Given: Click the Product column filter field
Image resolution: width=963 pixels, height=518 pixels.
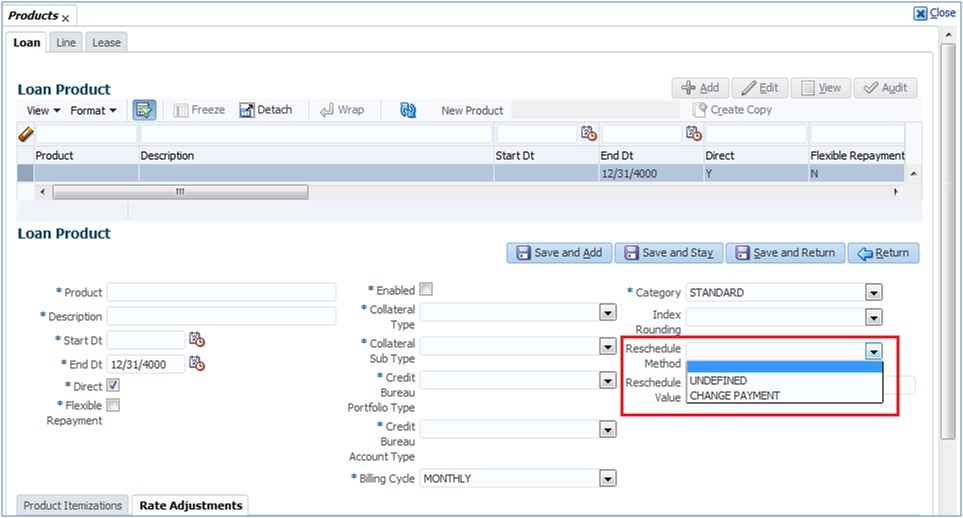Looking at the screenshot, I should [86, 133].
